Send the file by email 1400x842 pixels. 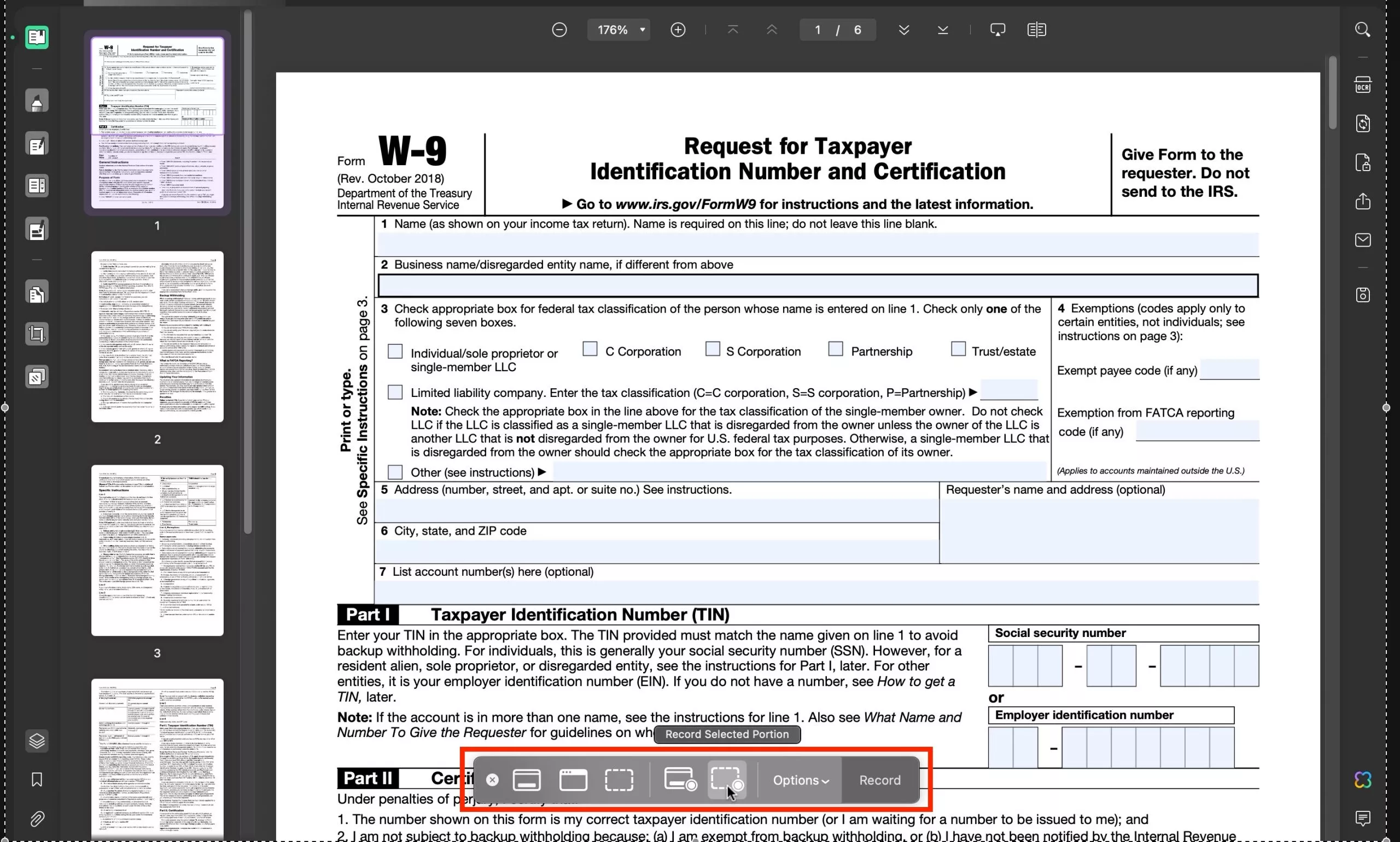point(1363,239)
